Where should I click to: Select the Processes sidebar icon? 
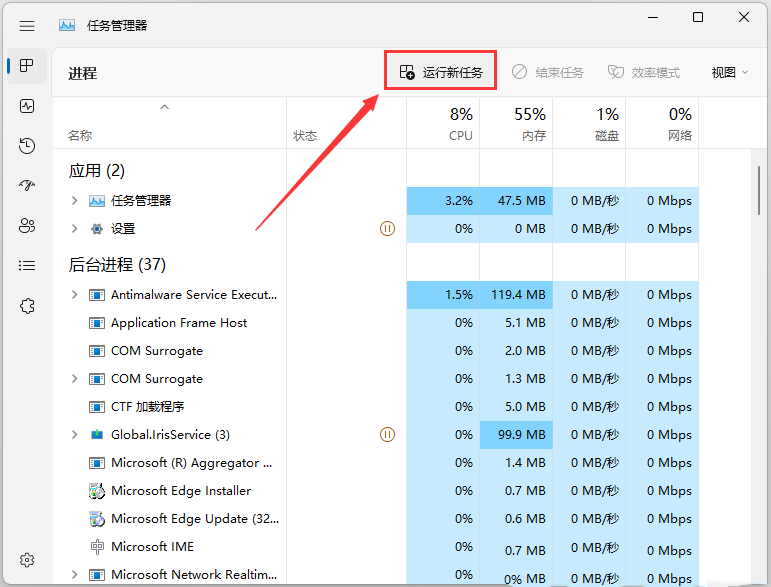click(27, 65)
